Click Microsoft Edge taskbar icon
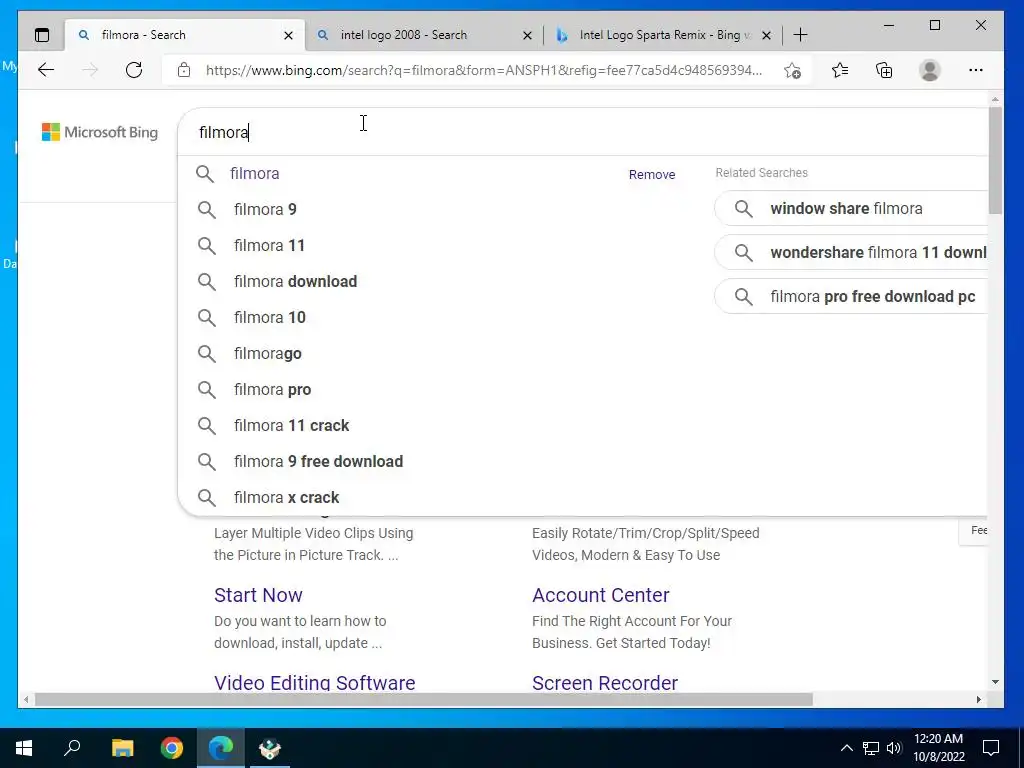The width and height of the screenshot is (1024, 768). point(221,748)
